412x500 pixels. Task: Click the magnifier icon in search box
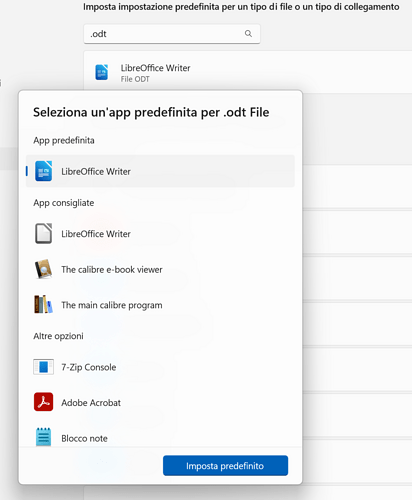click(248, 33)
